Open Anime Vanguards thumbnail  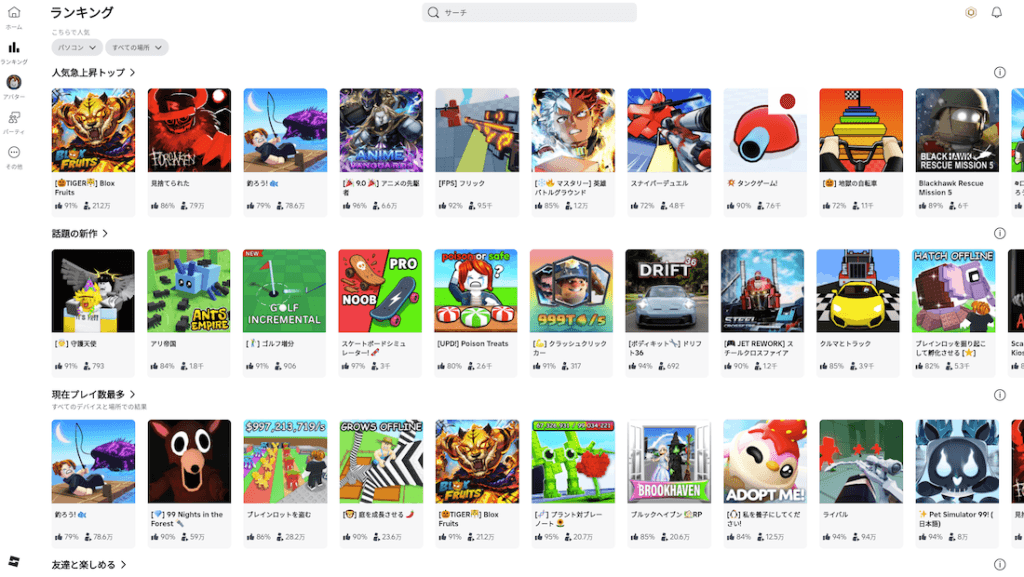pos(381,130)
